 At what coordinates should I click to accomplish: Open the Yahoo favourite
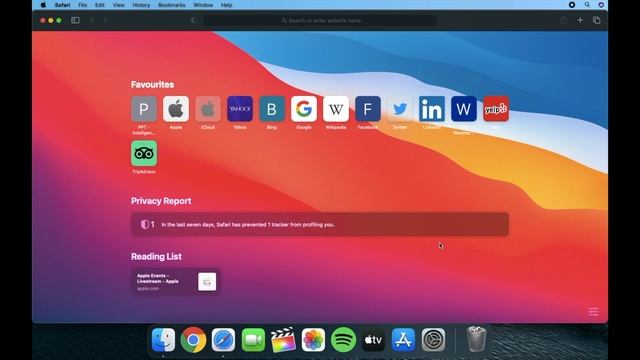click(x=240, y=109)
